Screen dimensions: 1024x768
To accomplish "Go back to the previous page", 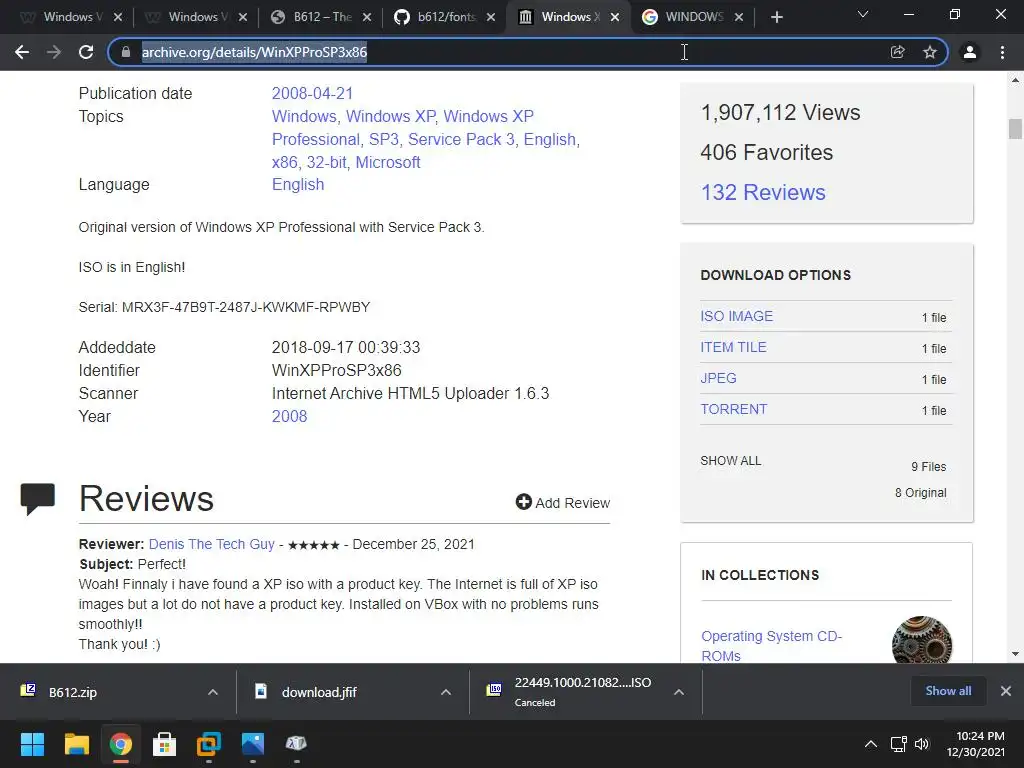I will tap(22, 52).
